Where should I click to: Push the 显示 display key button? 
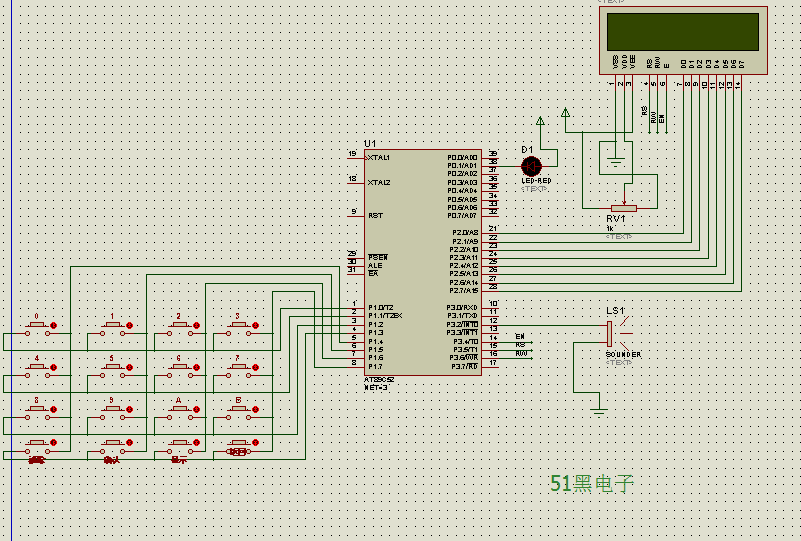[179, 446]
